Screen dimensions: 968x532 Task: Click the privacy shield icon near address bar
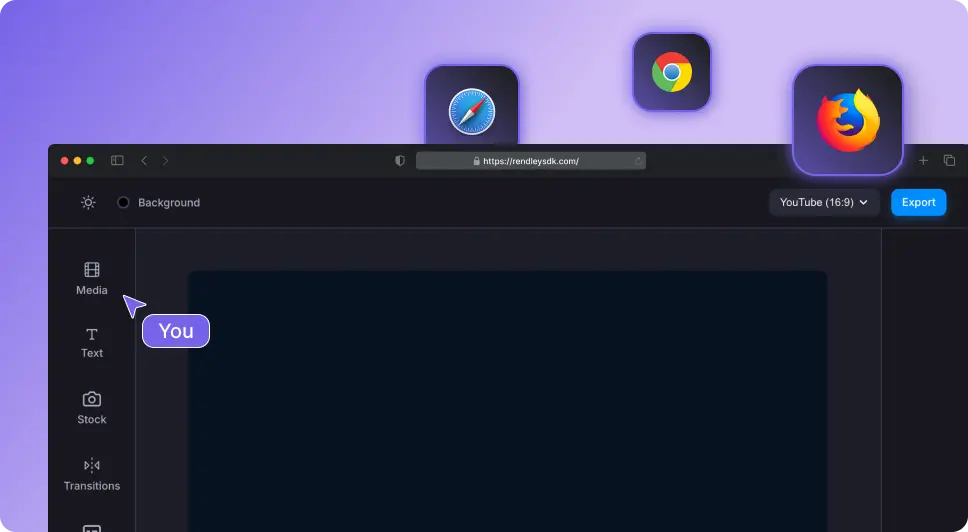coord(400,160)
